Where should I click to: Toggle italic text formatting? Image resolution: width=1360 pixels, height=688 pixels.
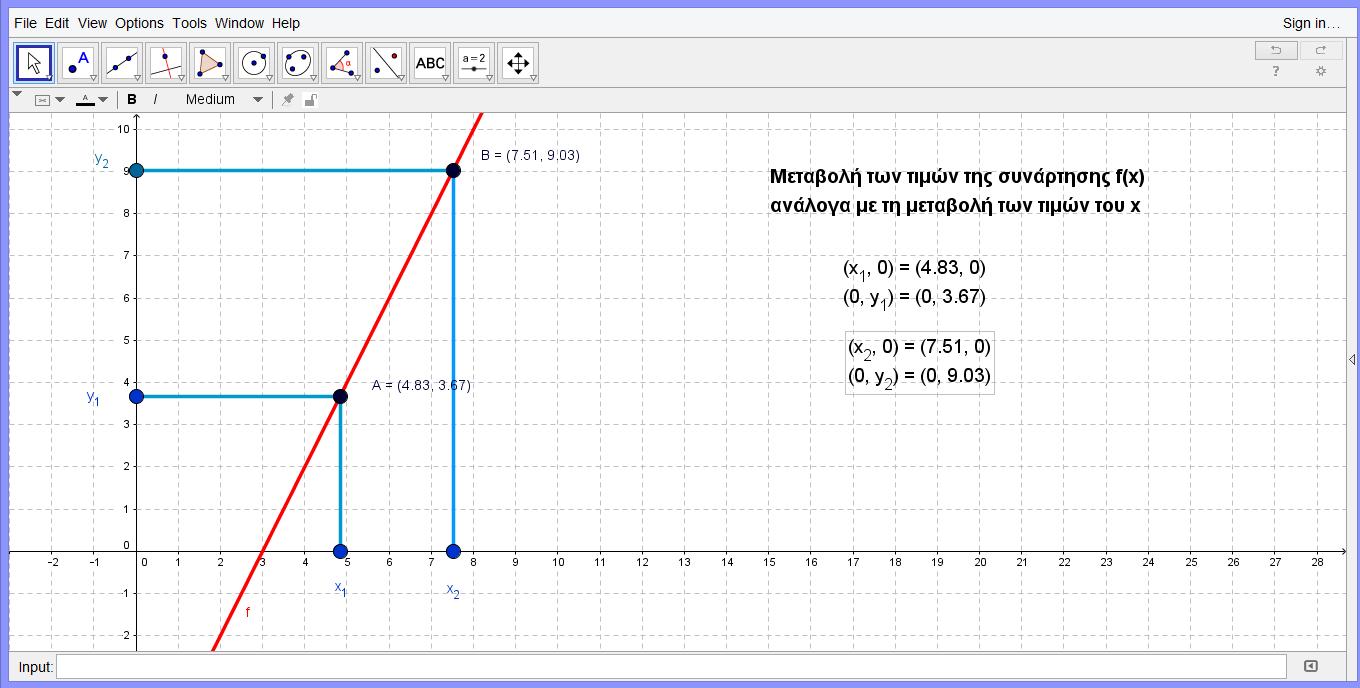155,99
